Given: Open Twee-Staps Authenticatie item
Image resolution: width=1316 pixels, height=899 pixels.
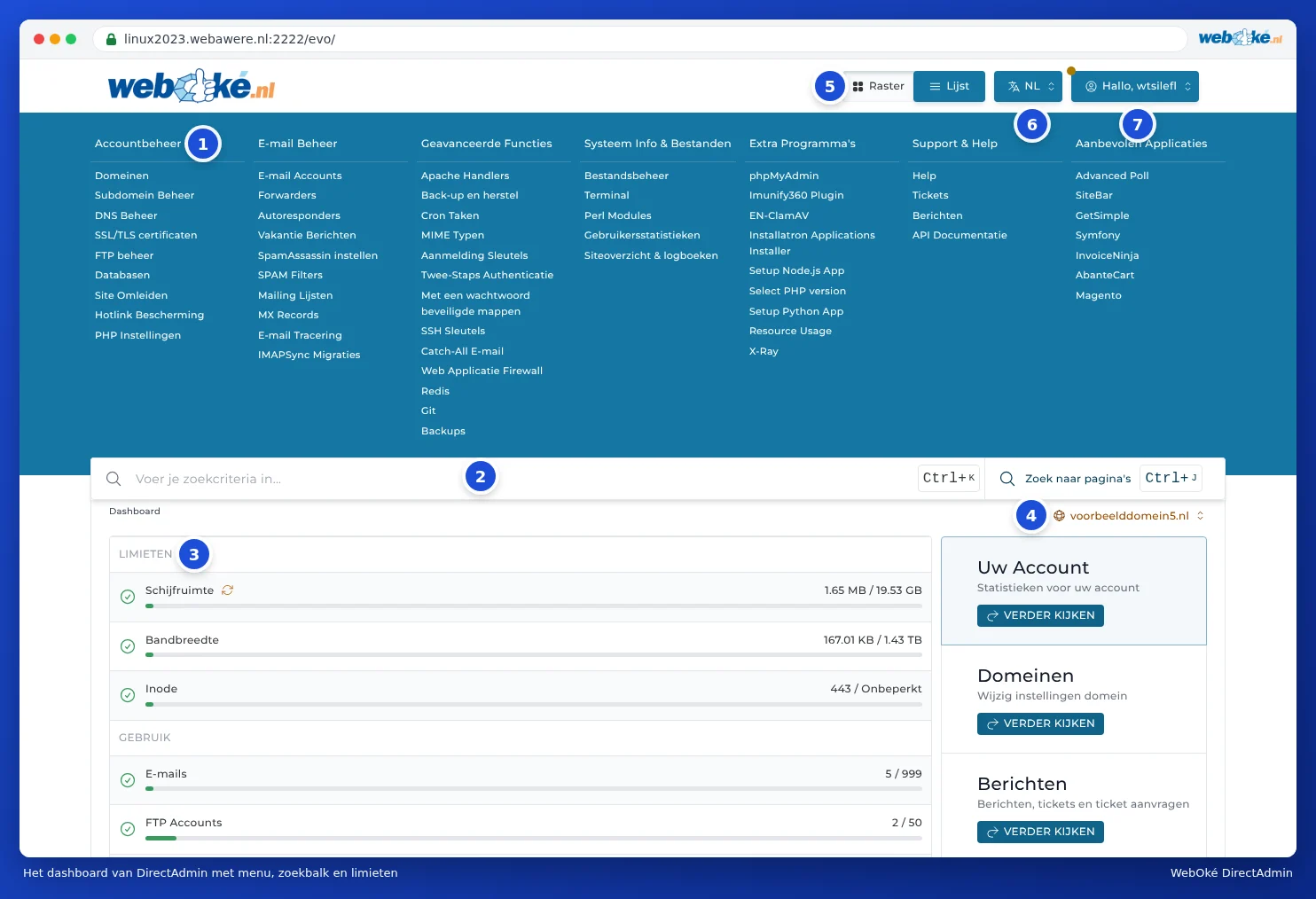Looking at the screenshot, I should coord(487,276).
